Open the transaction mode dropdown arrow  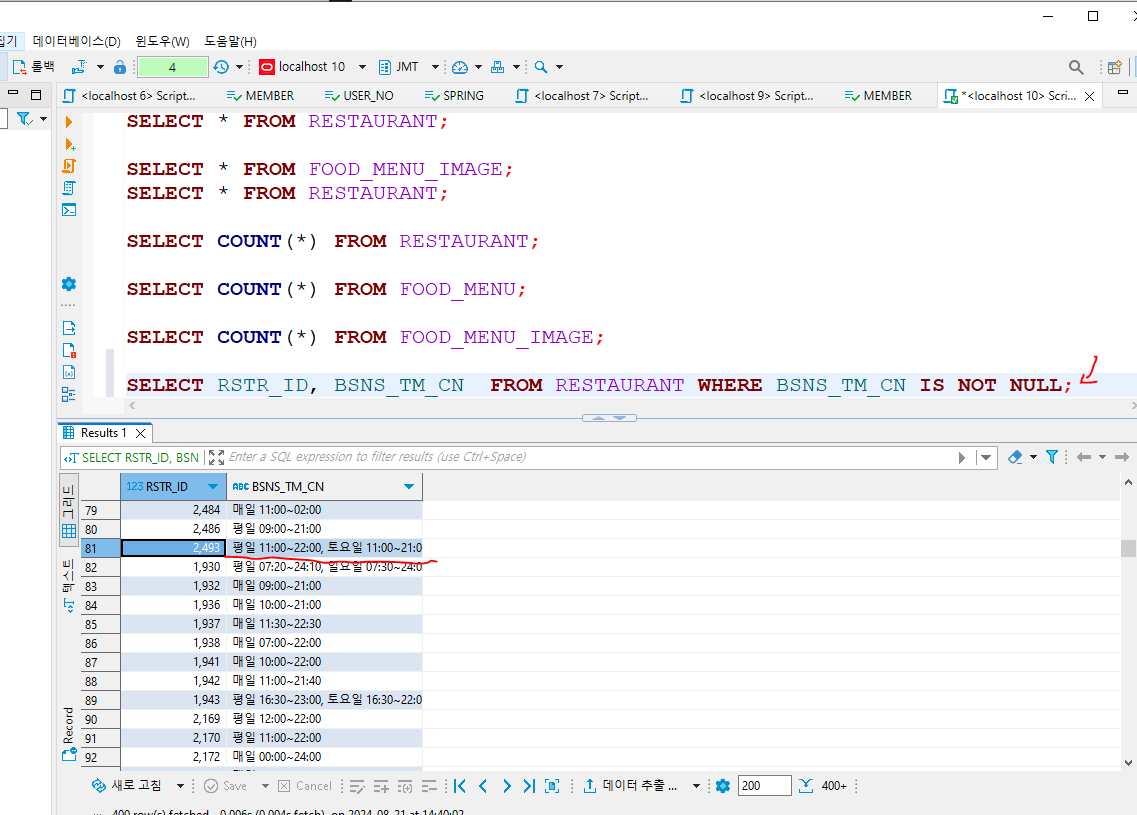pyautogui.click(x=100, y=67)
